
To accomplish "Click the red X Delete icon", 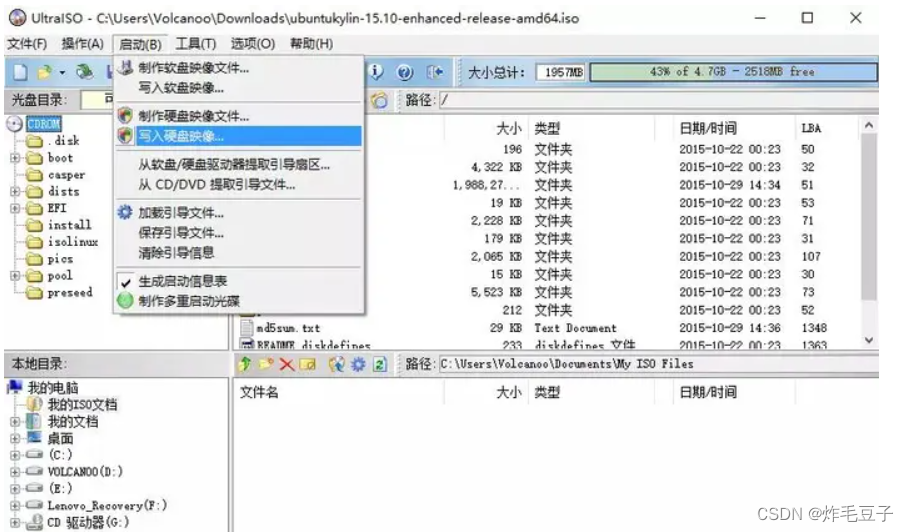I will pos(286,364).
